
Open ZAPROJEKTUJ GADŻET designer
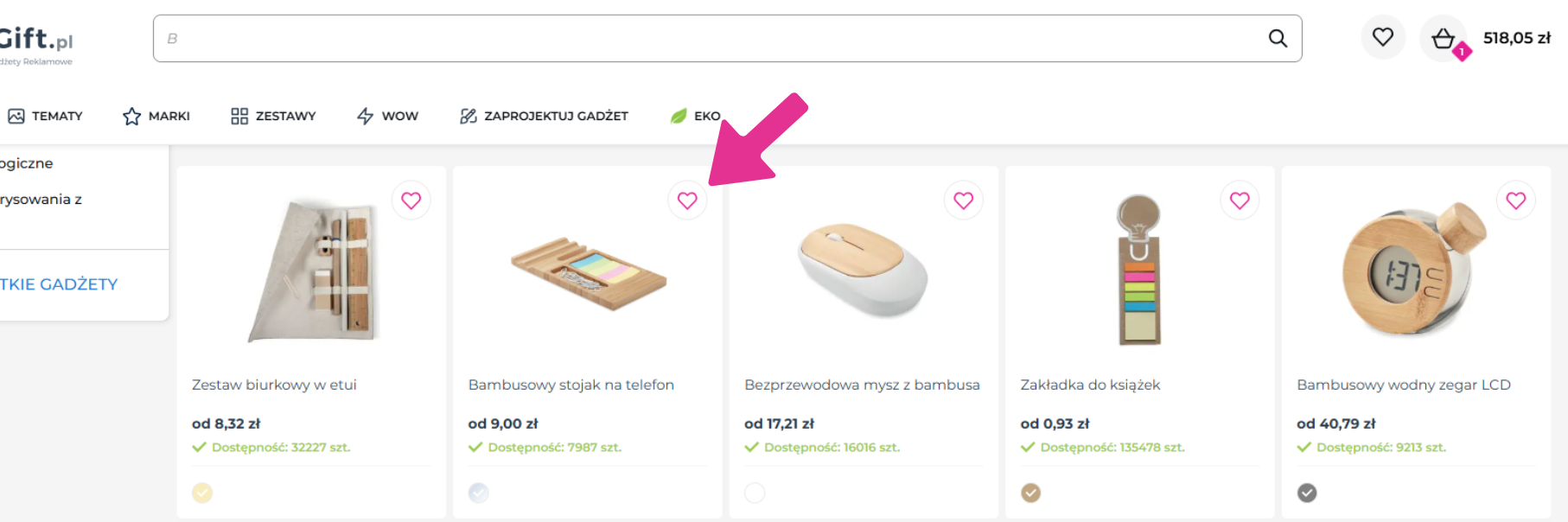pos(544,116)
